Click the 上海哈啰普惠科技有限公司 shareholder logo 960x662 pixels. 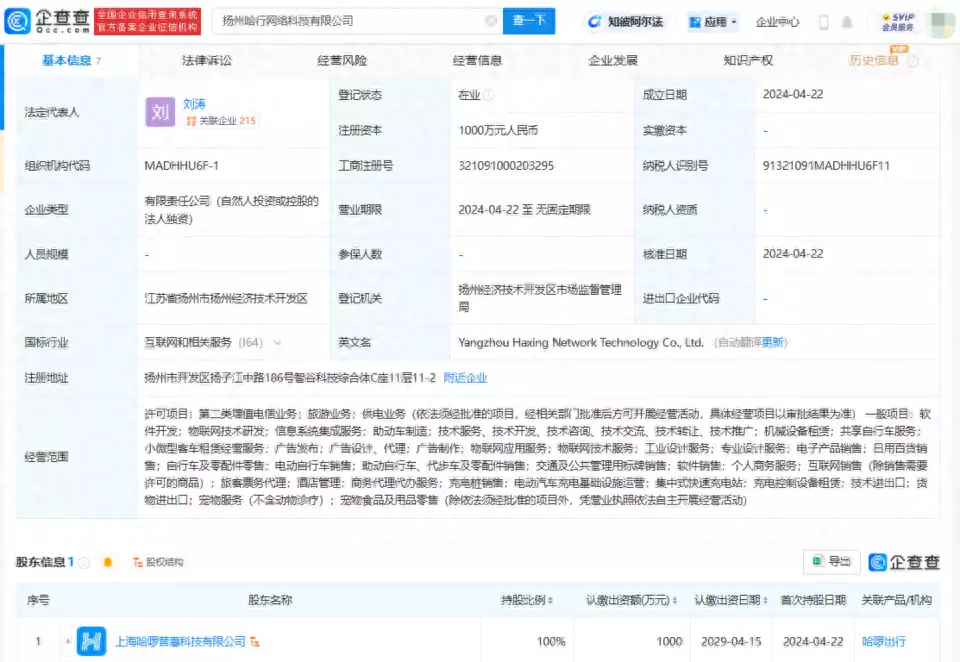91,641
